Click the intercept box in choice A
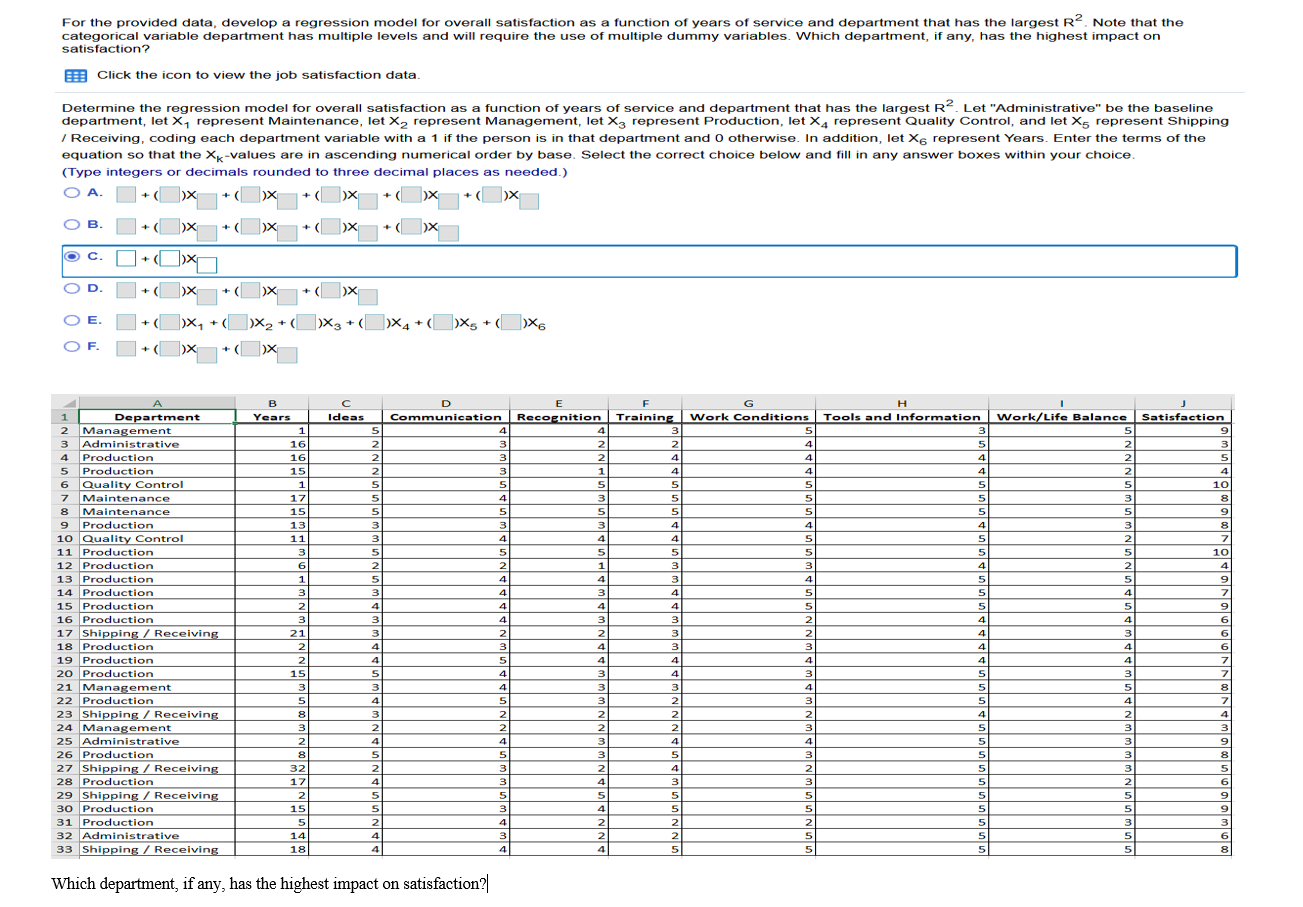 (x=125, y=194)
